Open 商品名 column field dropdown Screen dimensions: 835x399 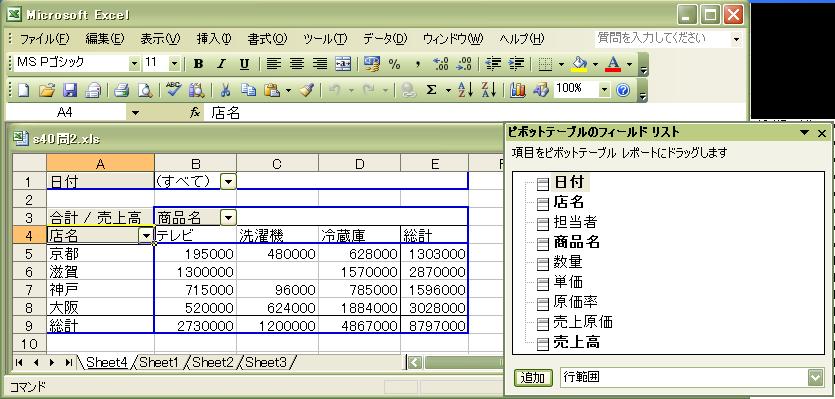pos(228,217)
